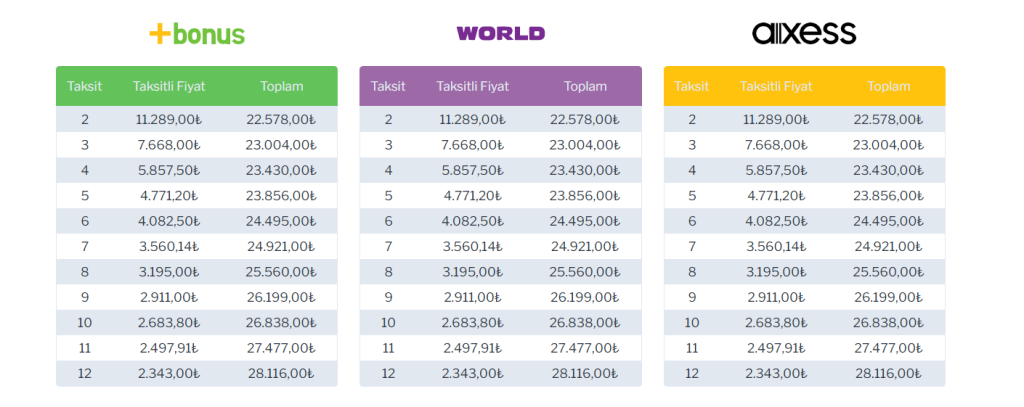The image size is (1024, 407).
Task: Select the Taksitli Fiyat header in the axess table
Action: pyautogui.click(x=776, y=86)
